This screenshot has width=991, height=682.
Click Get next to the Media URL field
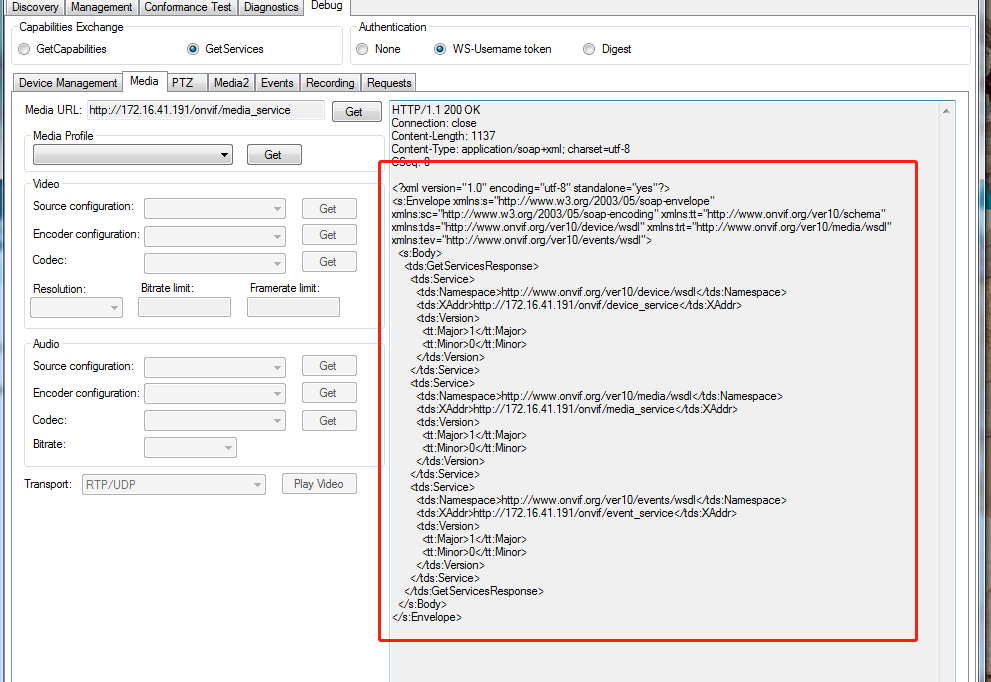point(356,111)
